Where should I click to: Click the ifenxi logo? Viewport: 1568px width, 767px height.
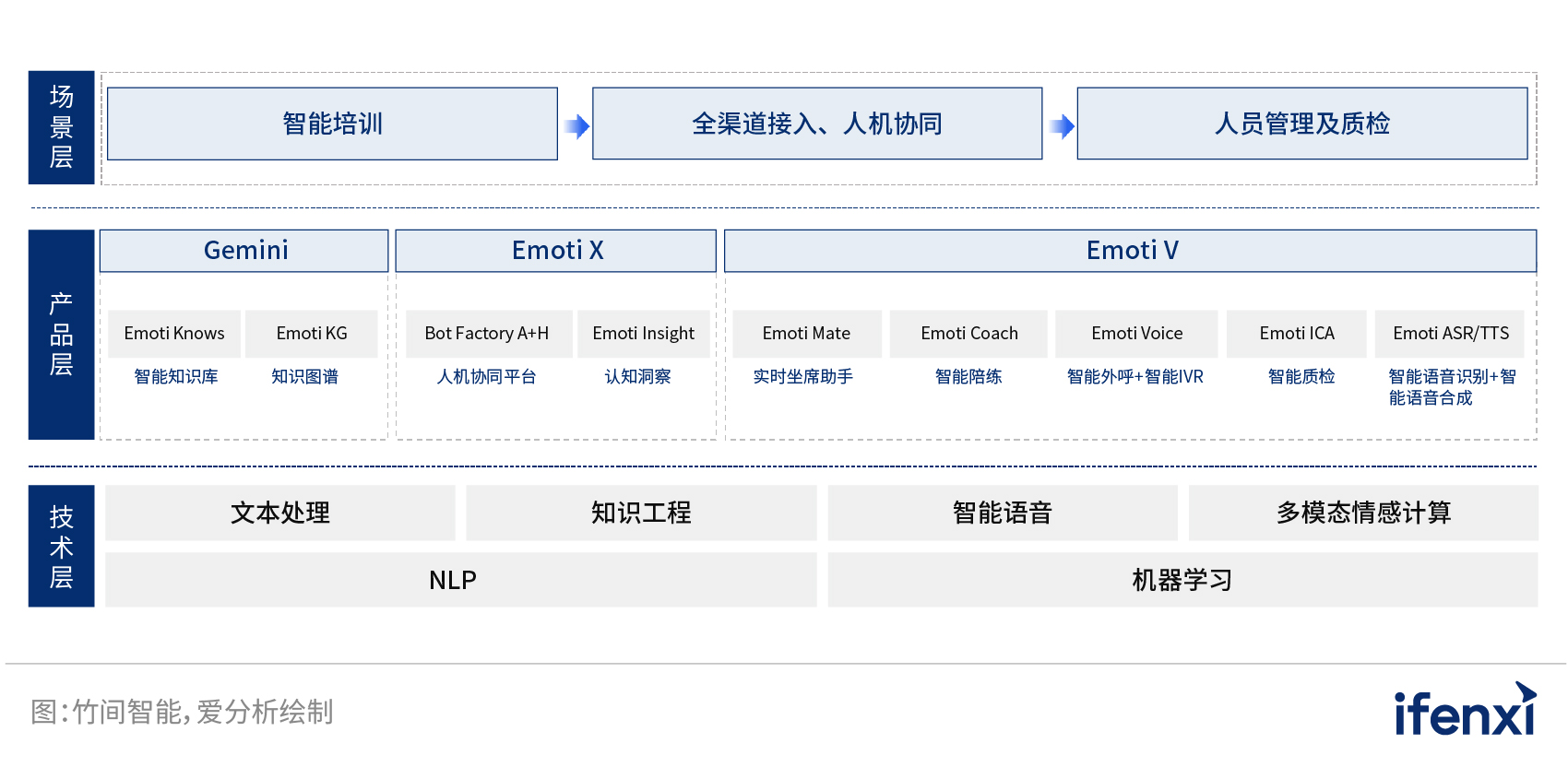[1465, 711]
